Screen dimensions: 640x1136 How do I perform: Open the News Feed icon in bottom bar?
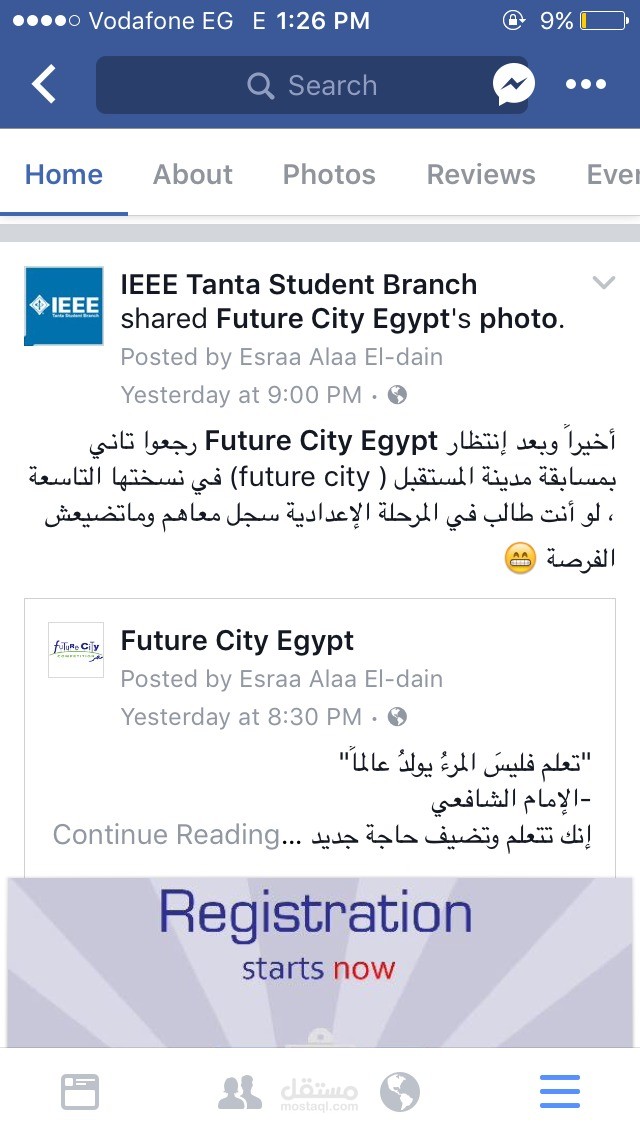click(x=80, y=1091)
